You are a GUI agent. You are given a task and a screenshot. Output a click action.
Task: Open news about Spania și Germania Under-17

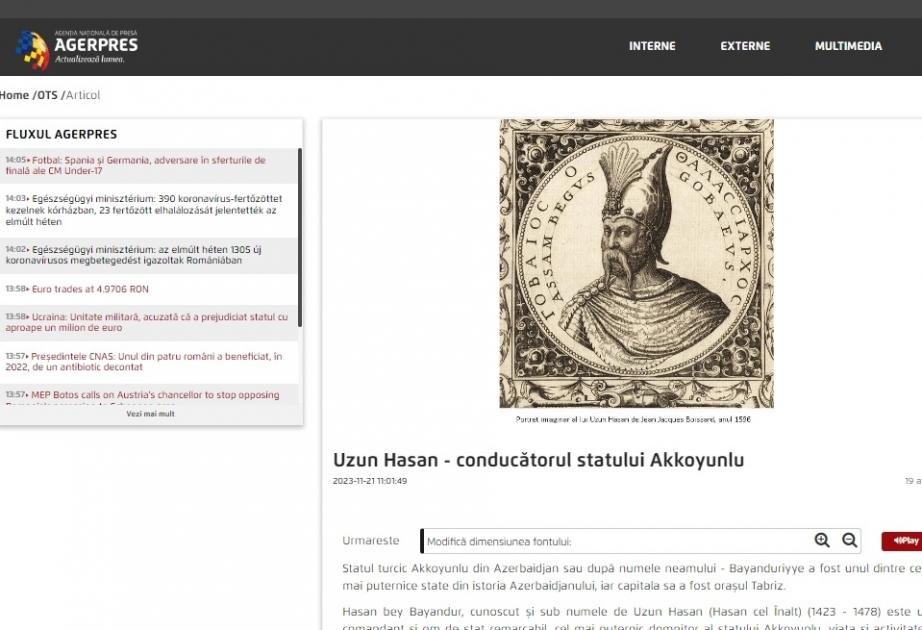pyautogui.click(x=136, y=165)
